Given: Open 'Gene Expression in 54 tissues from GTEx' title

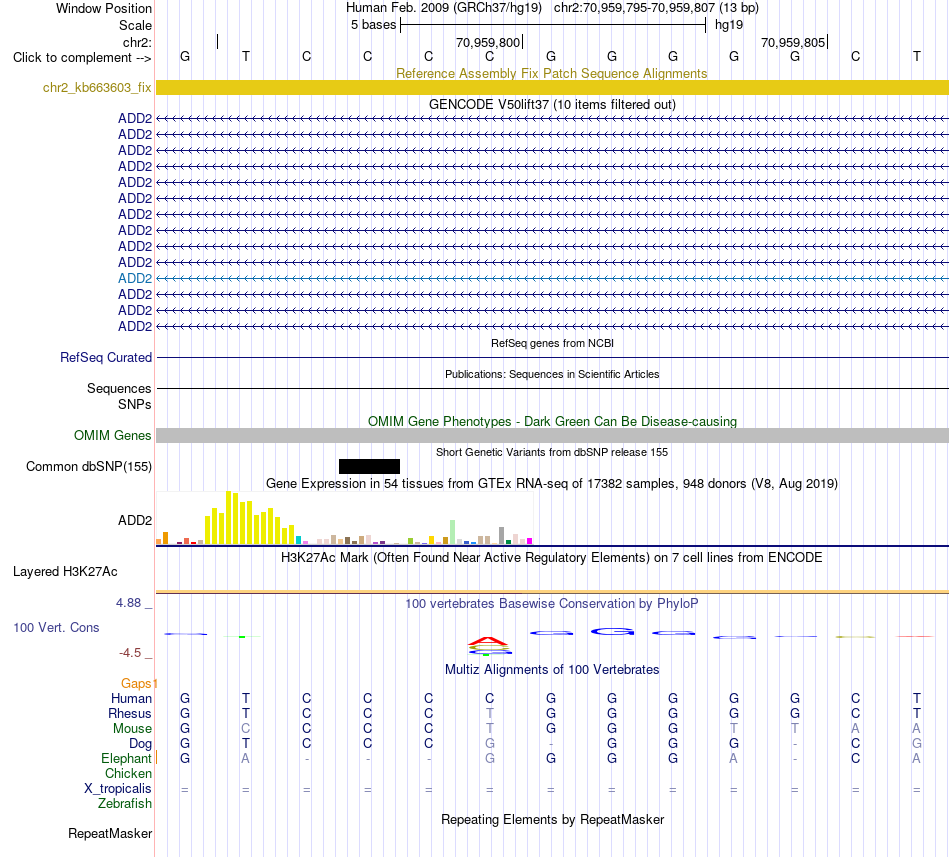Looking at the screenshot, I should point(552,483).
